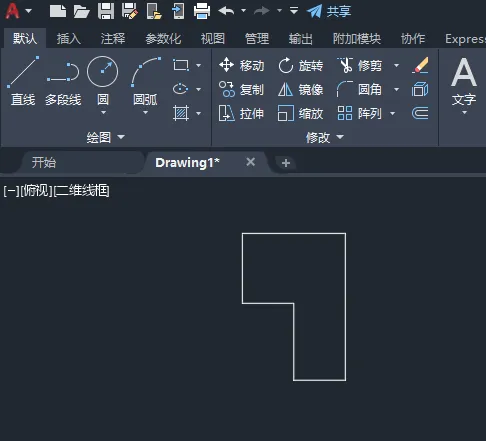Click the Offset tool icon

420,113
